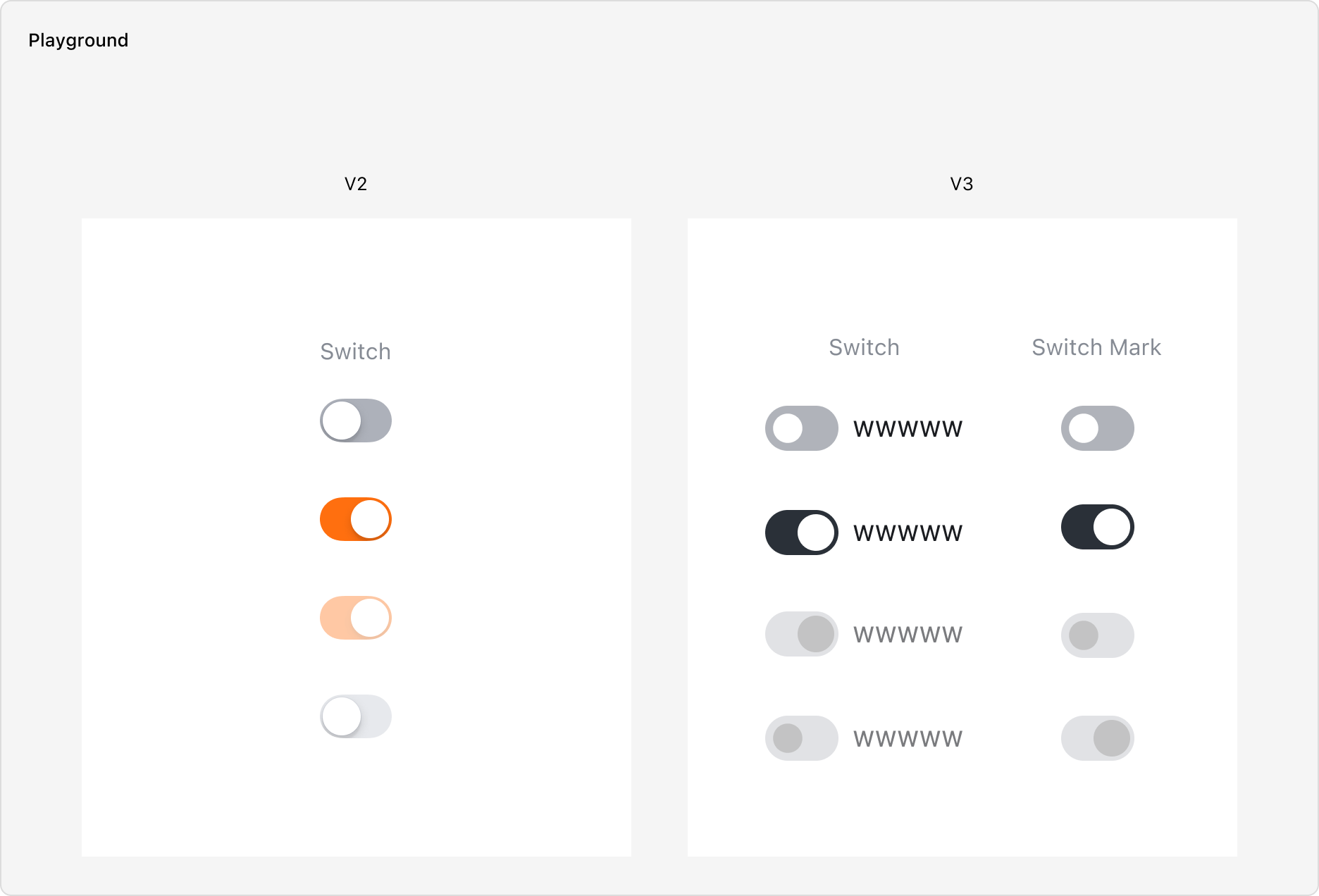
Task: Click the Switch heading in the V2 panel
Action: tap(356, 351)
